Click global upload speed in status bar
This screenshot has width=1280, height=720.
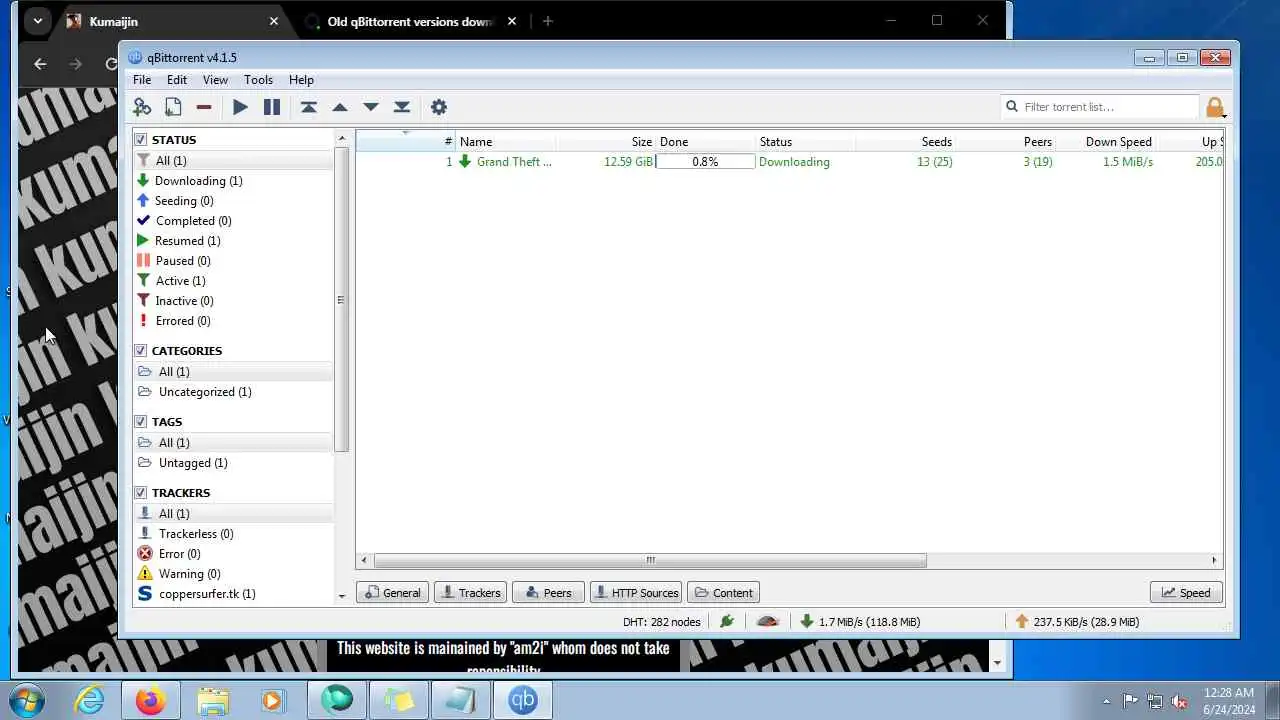(1077, 621)
